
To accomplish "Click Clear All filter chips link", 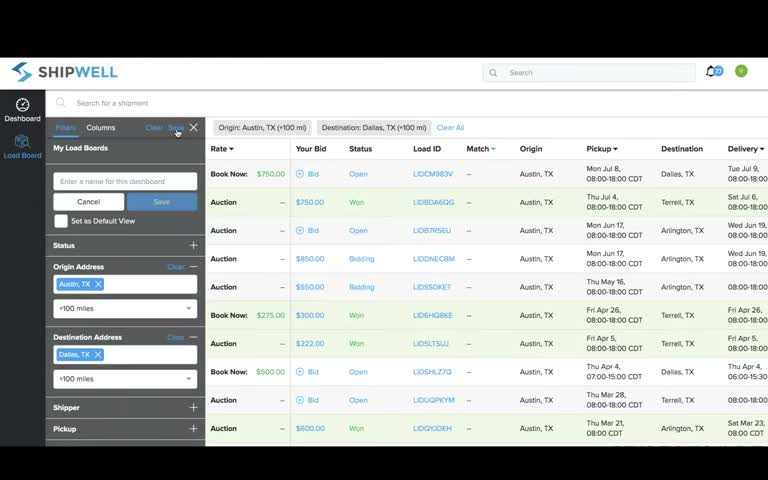I will pyautogui.click(x=450, y=127).
